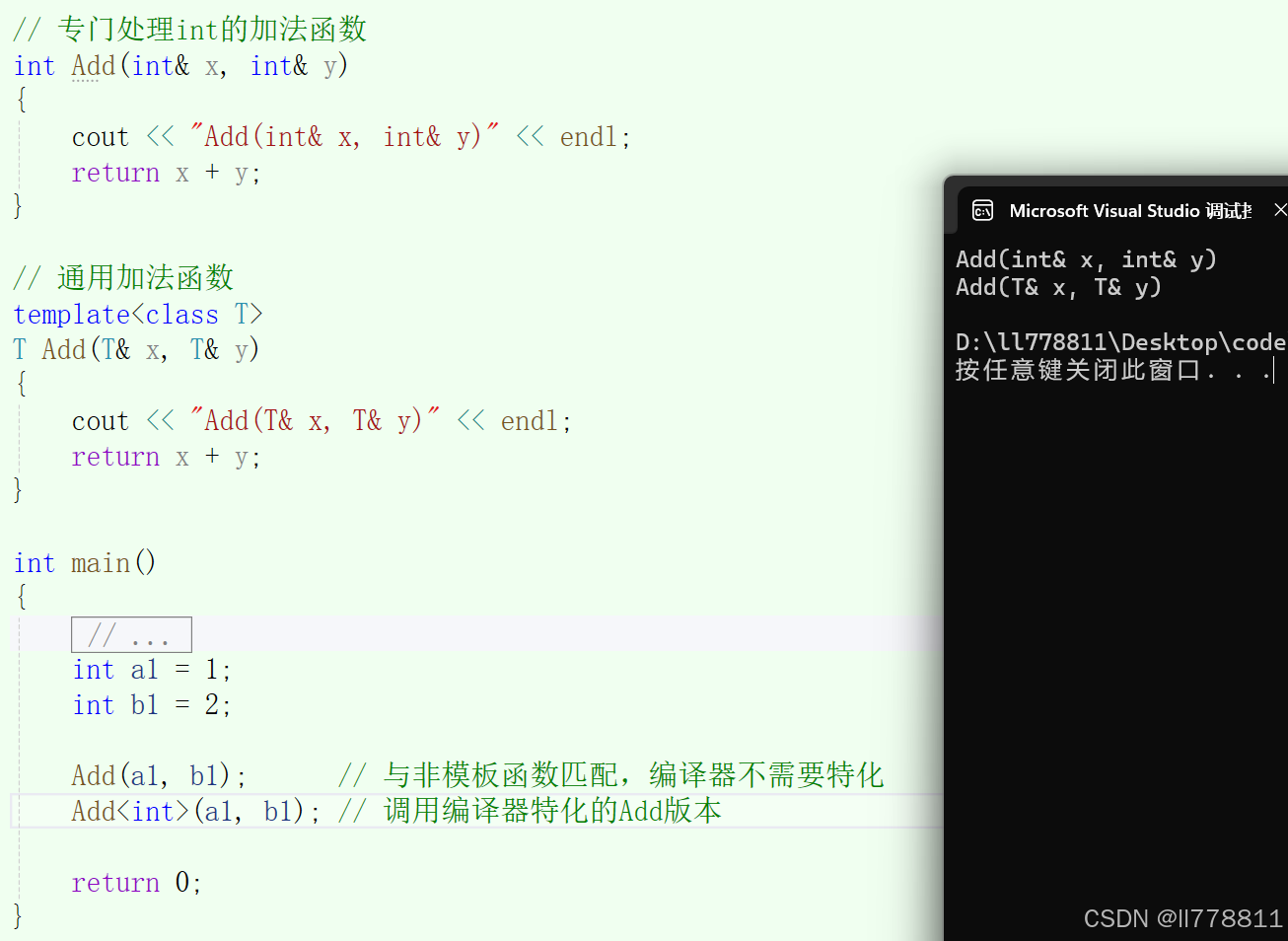Click the console icon in the debug window tab
The width and height of the screenshot is (1288, 941).
point(982,210)
